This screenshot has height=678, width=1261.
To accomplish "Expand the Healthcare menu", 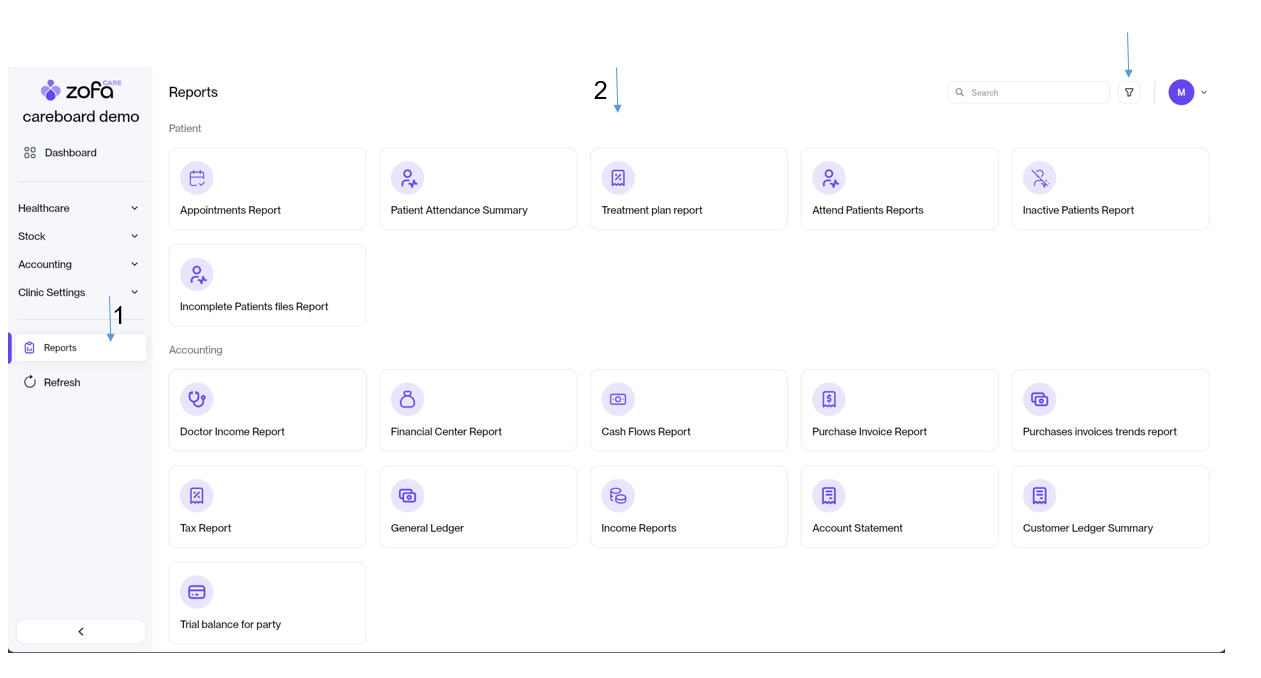I will (x=78, y=208).
